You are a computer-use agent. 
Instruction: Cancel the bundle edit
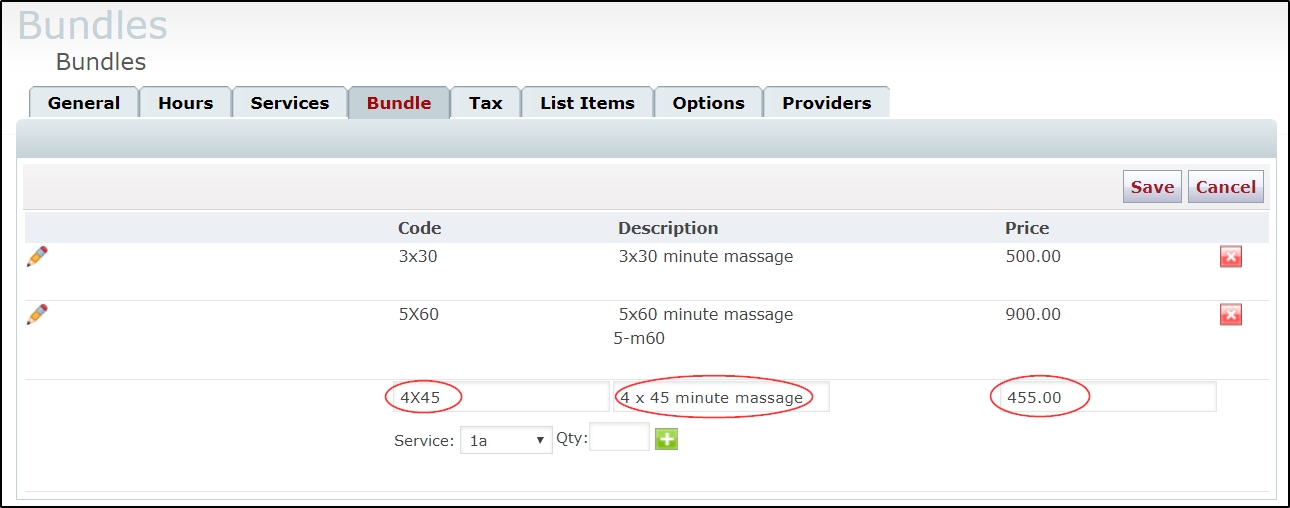pos(1226,187)
